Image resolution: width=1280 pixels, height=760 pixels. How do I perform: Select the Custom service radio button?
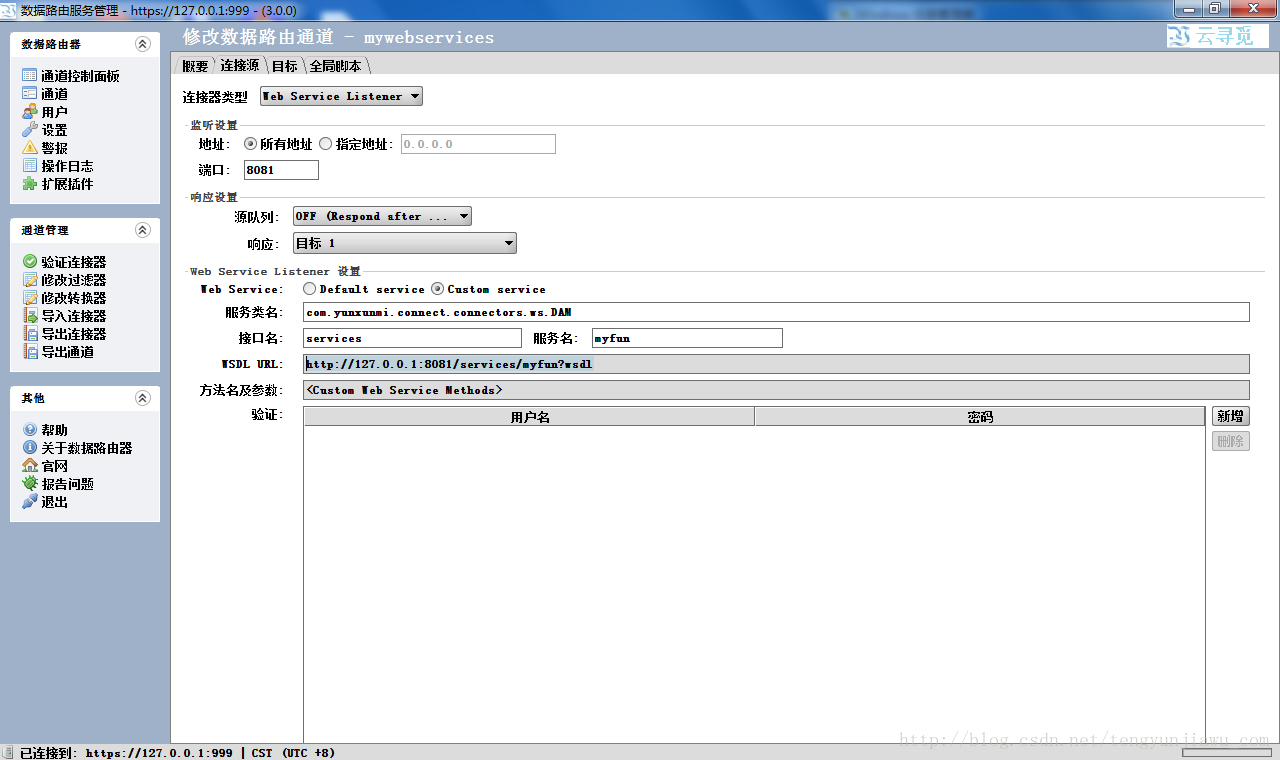[438, 289]
